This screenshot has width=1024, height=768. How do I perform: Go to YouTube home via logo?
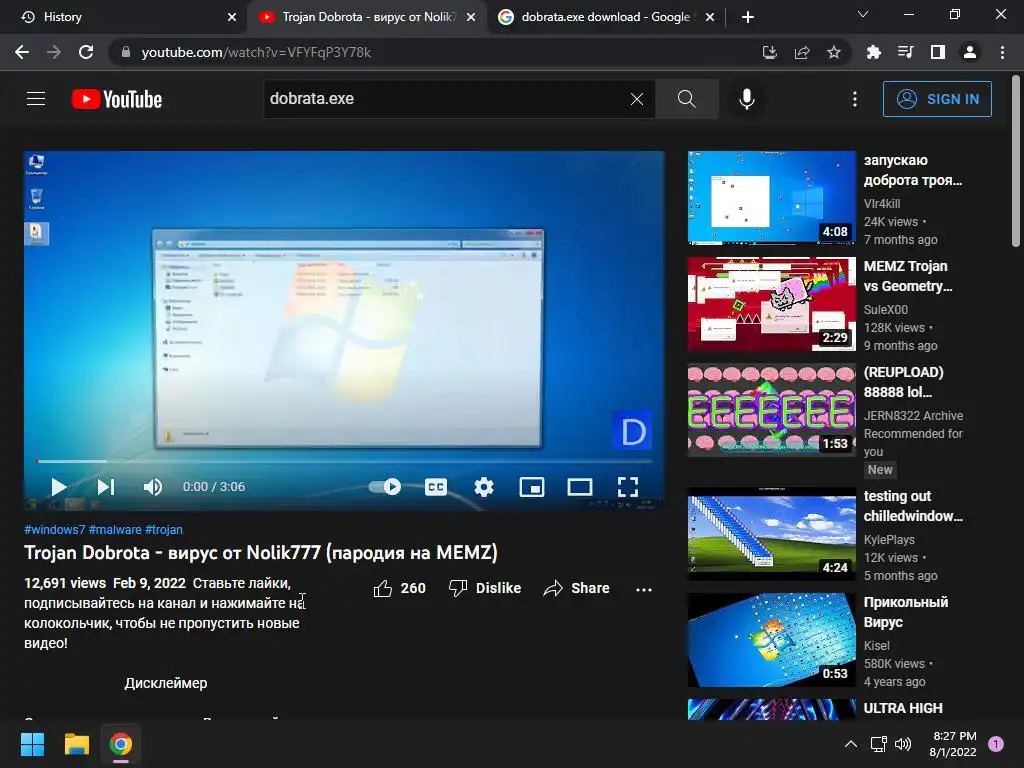point(117,99)
